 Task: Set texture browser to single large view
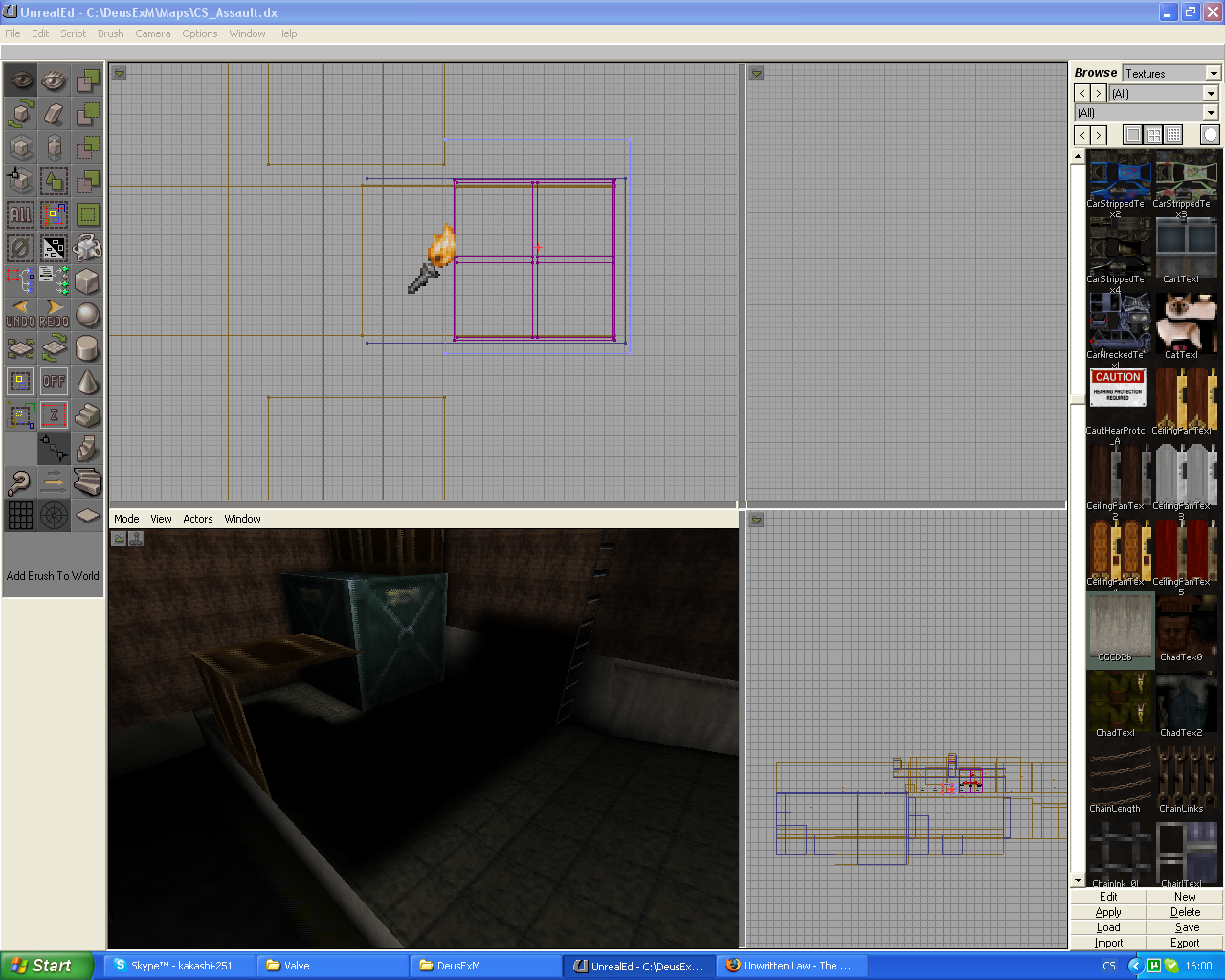(x=1133, y=135)
